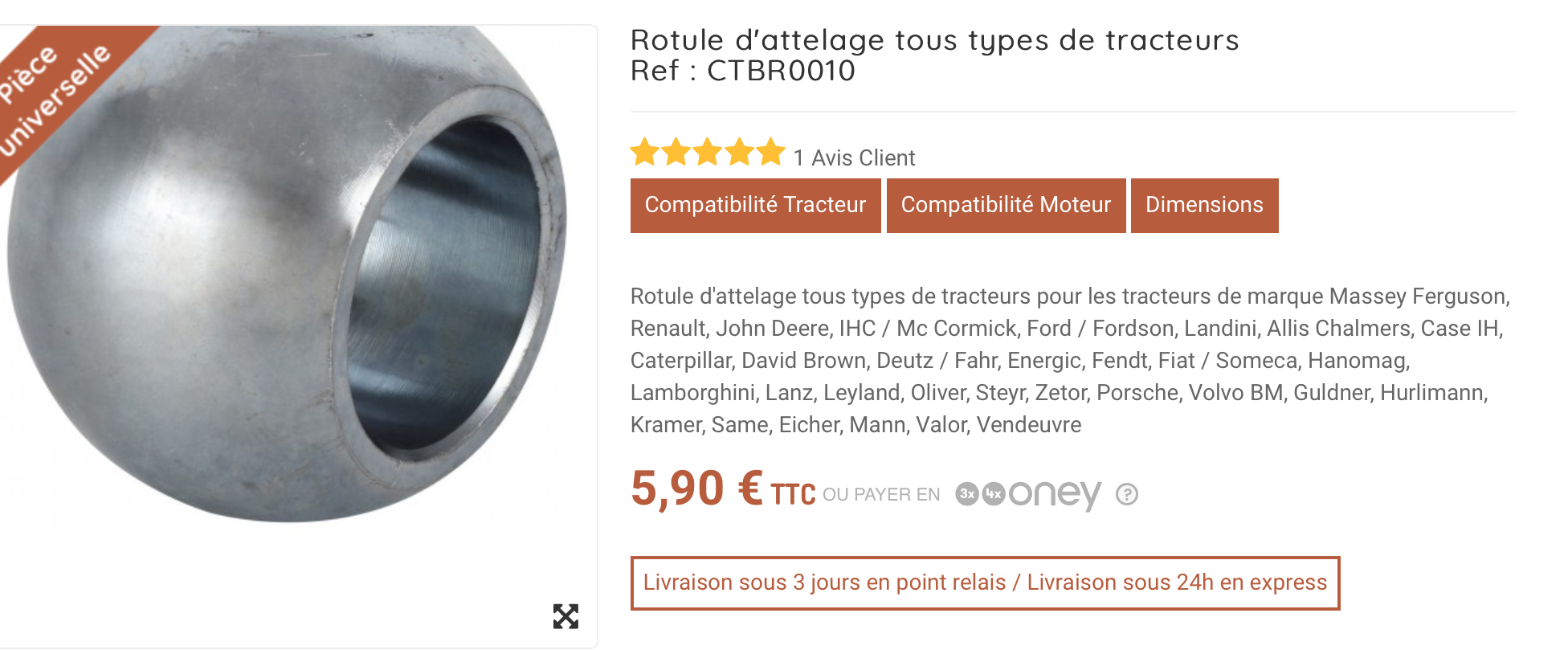Click the 5,90 € TTC price
The image size is (1568, 650).
point(722,489)
